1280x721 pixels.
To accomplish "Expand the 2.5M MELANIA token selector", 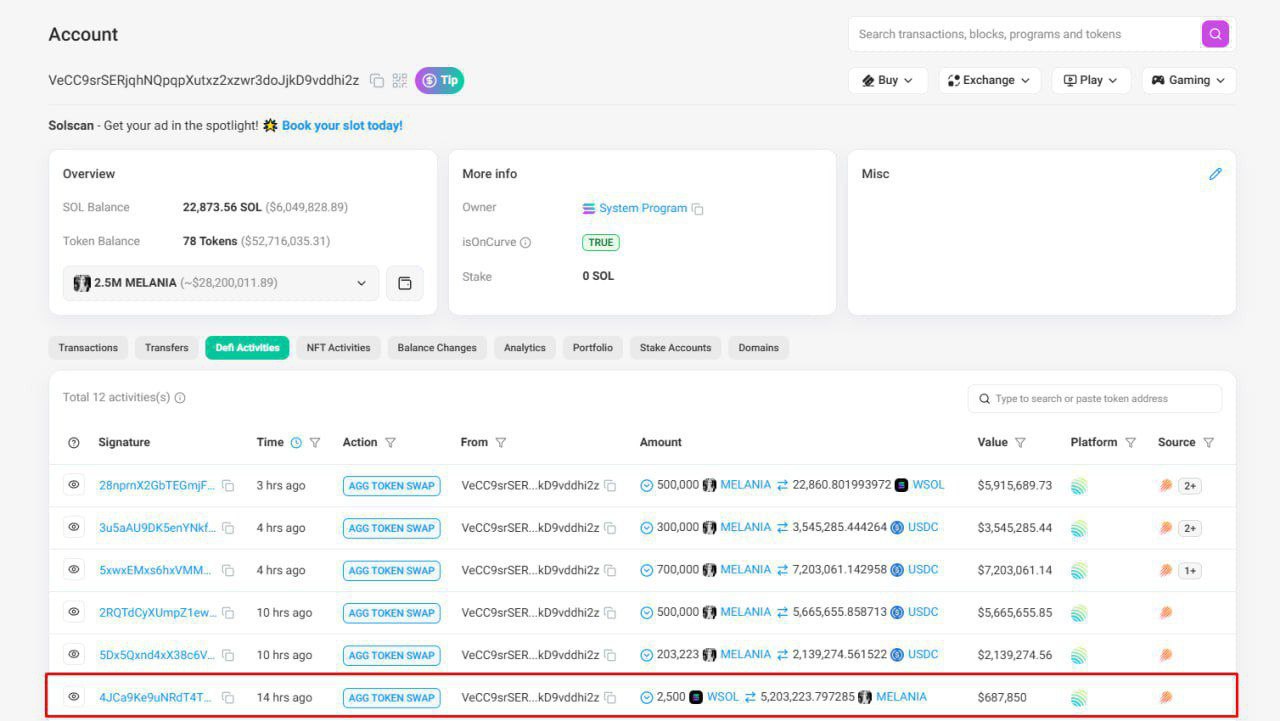I will coord(221,283).
